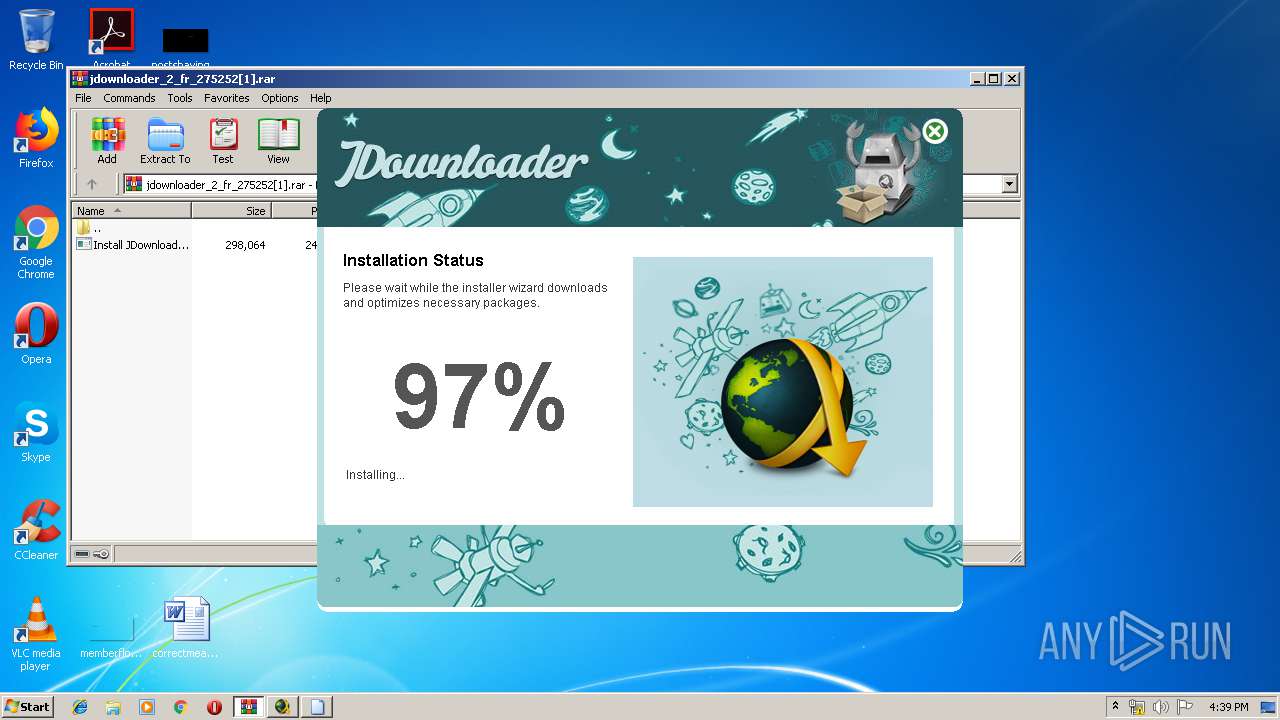Switch to JDownloader installer taskbar button
The image size is (1280, 720).
282,707
